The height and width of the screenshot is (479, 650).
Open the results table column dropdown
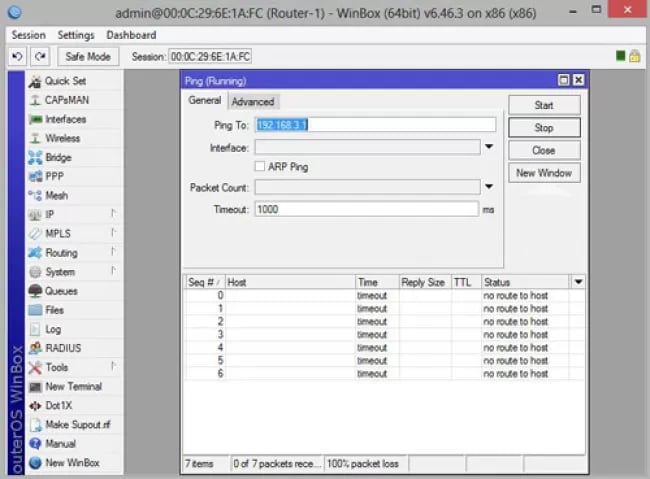[578, 283]
